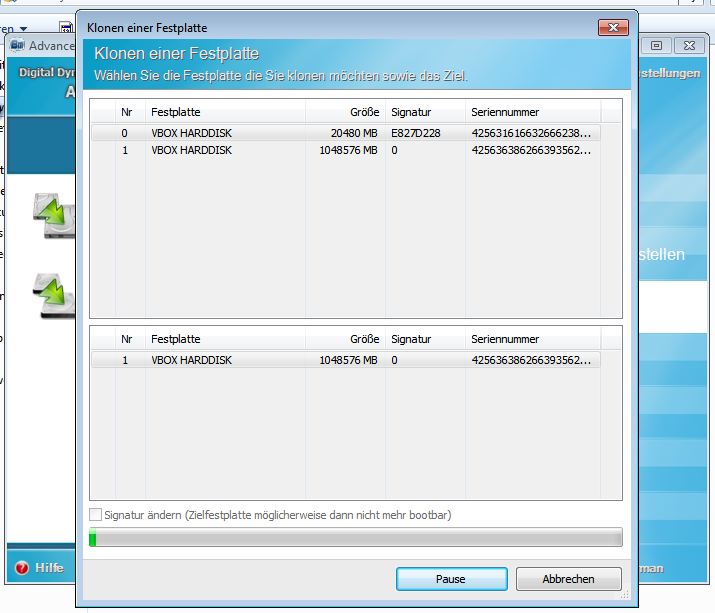Click the background window's close button

tap(689, 46)
